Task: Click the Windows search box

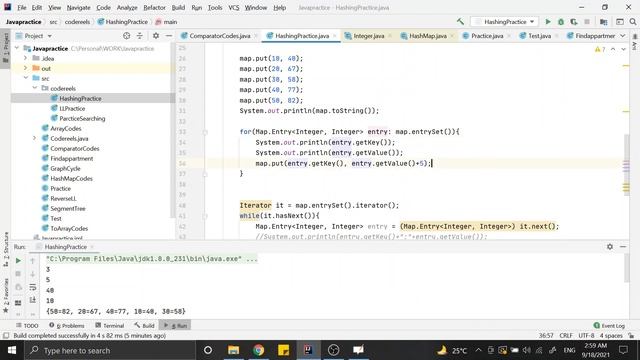Action: point(110,350)
